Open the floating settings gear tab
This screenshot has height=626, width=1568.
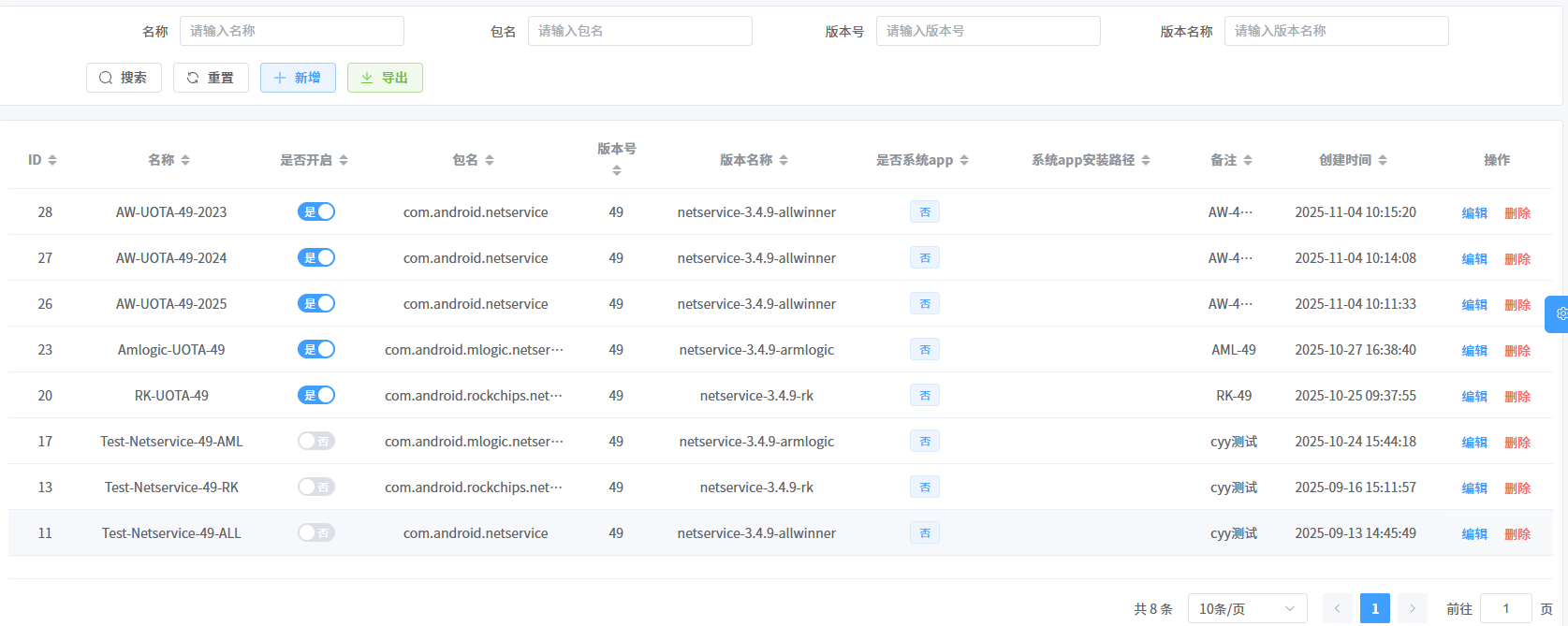(1558, 314)
